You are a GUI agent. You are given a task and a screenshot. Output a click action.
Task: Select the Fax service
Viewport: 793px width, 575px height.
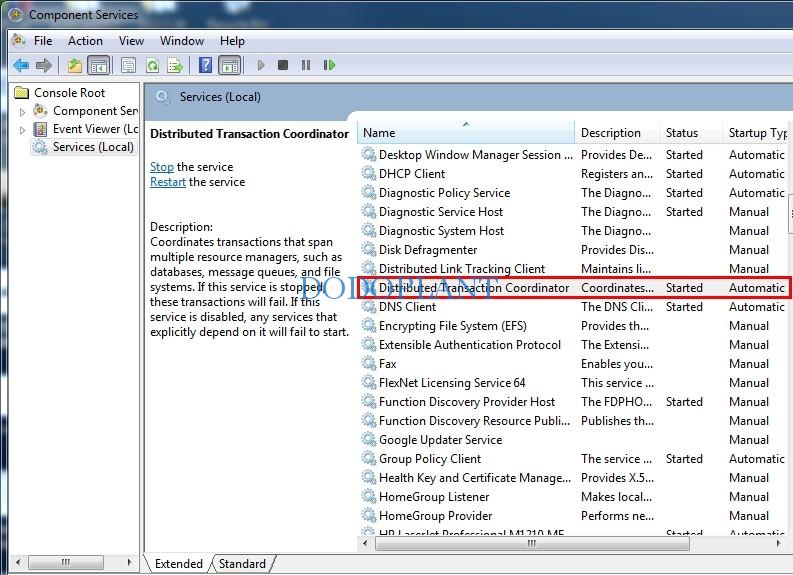click(x=574, y=364)
